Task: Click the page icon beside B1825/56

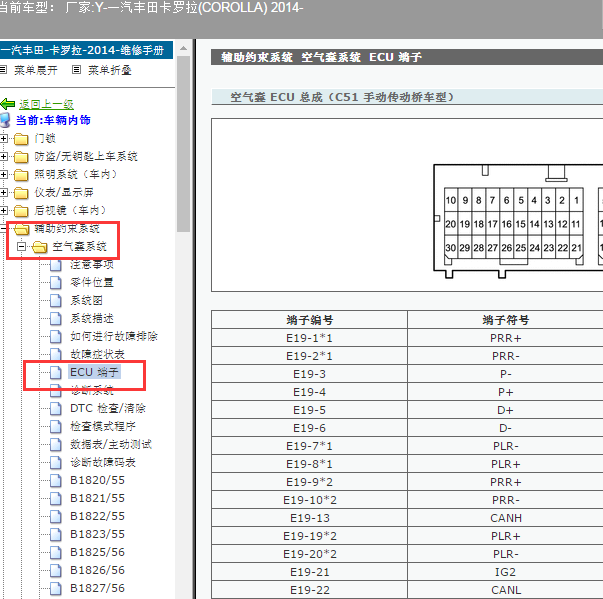Action: tap(56, 552)
